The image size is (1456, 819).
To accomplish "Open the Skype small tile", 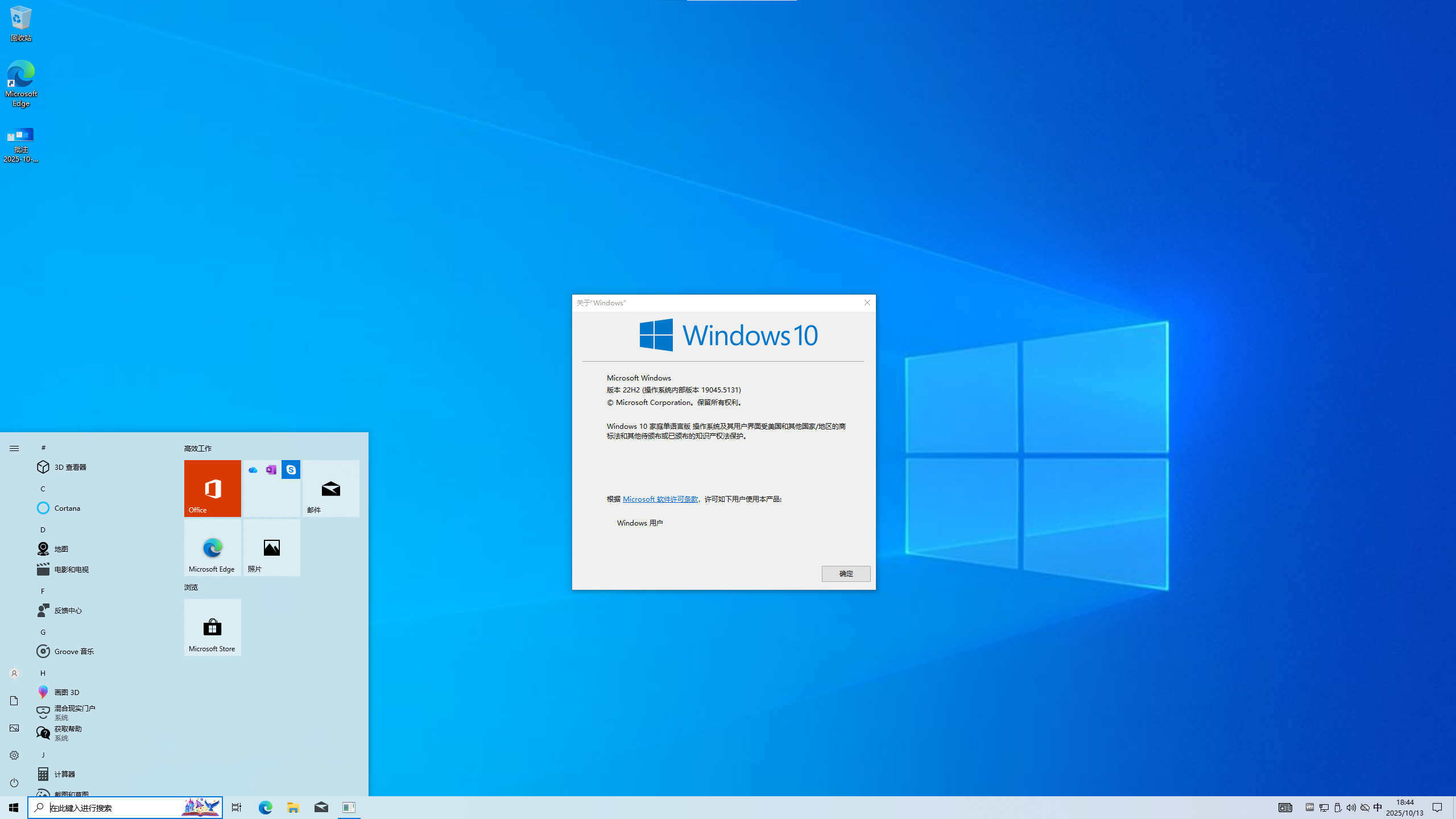I will 291,470.
